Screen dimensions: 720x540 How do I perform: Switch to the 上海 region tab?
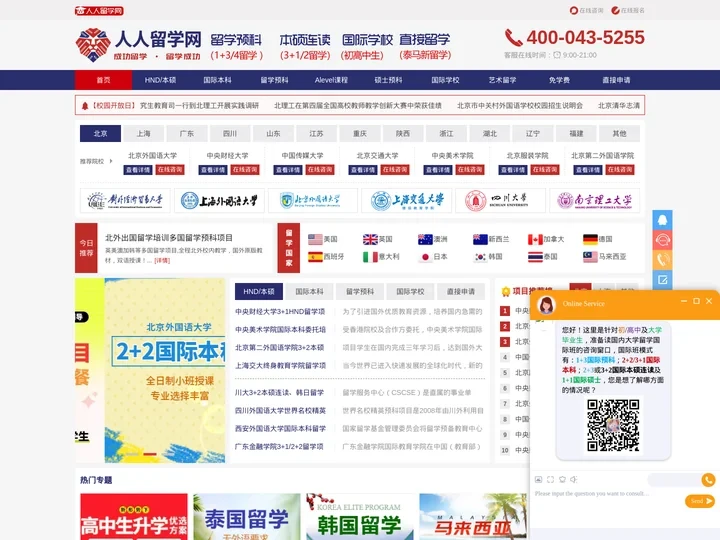tap(143, 134)
